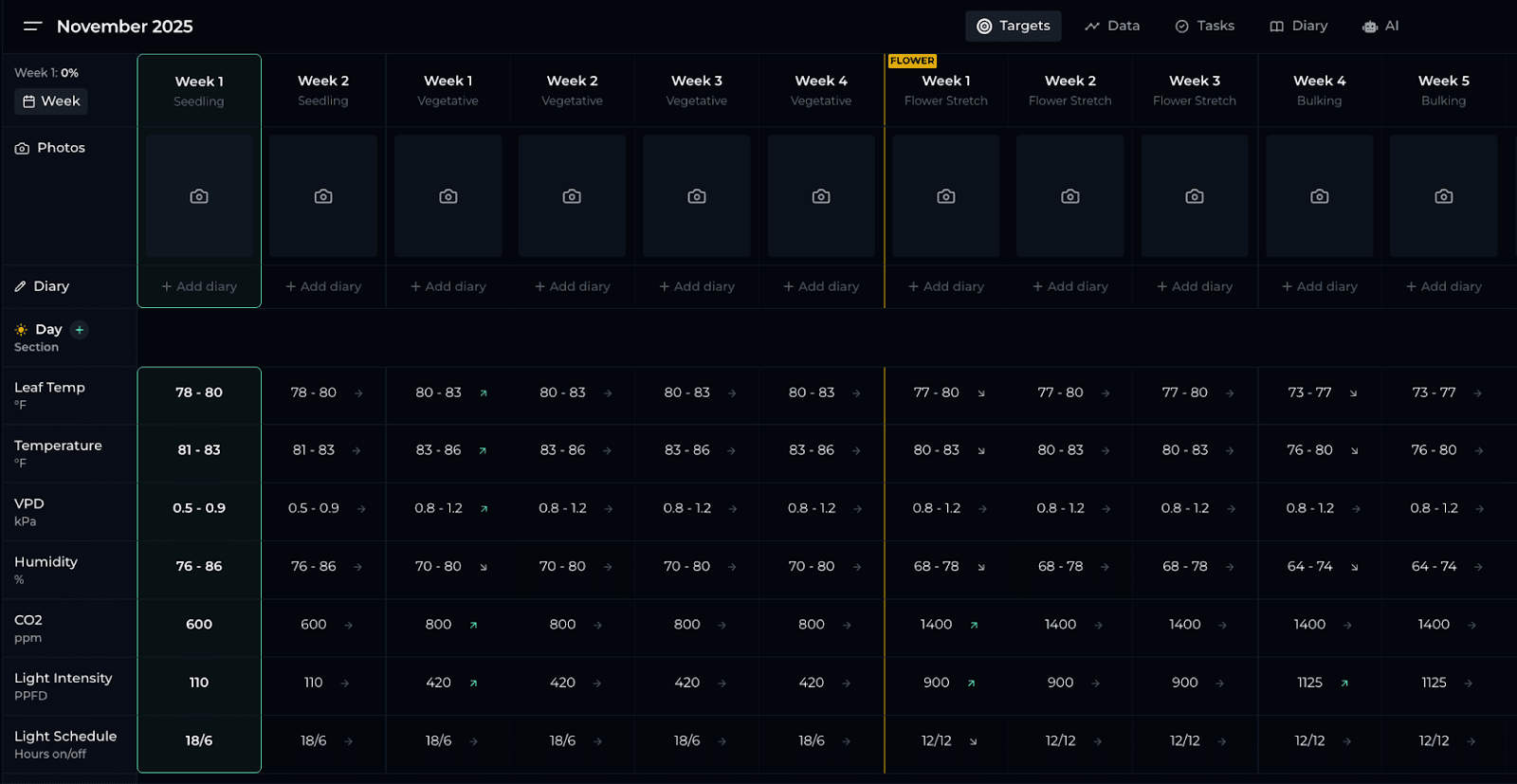This screenshot has width=1517, height=784.
Task: Click camera icon under Week 2 Flower Stretch
Action: tap(1070, 196)
